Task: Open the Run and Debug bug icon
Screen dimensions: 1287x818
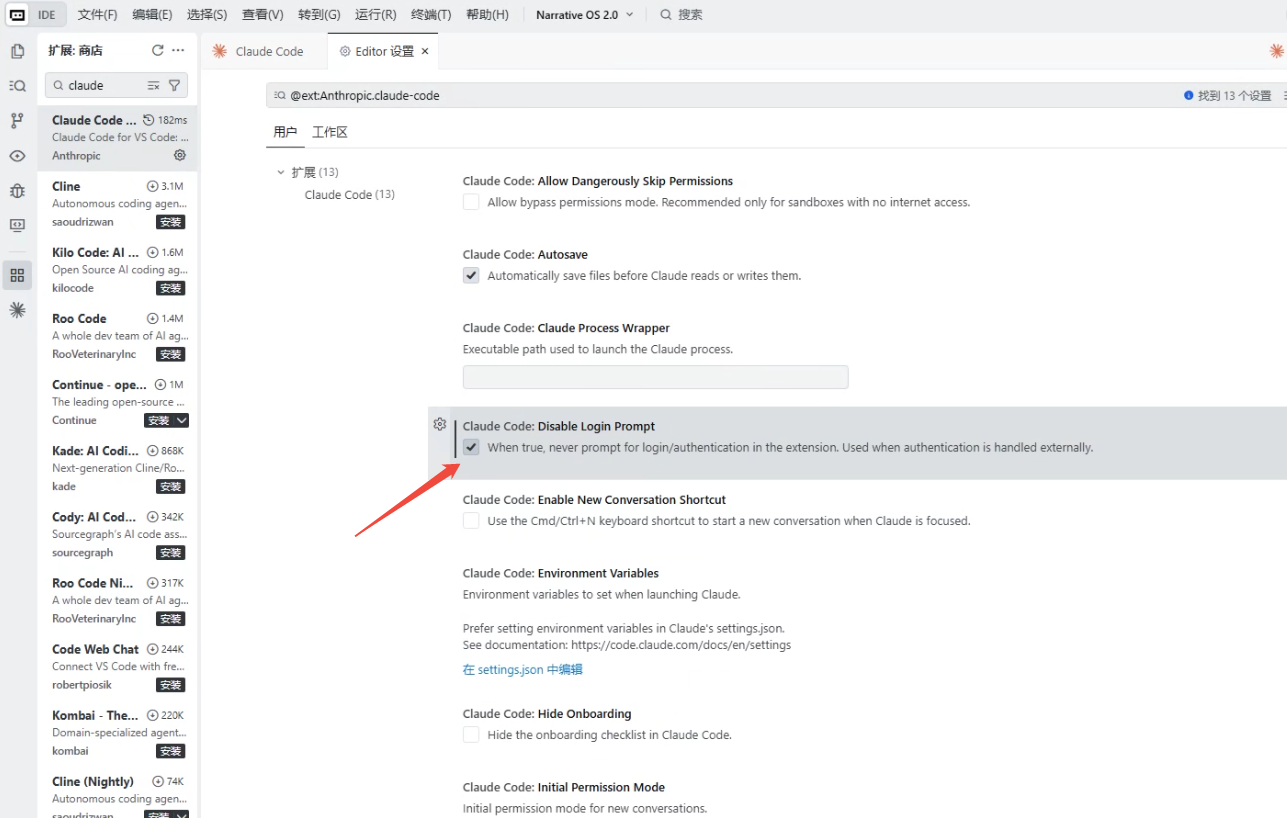Action: 17,190
